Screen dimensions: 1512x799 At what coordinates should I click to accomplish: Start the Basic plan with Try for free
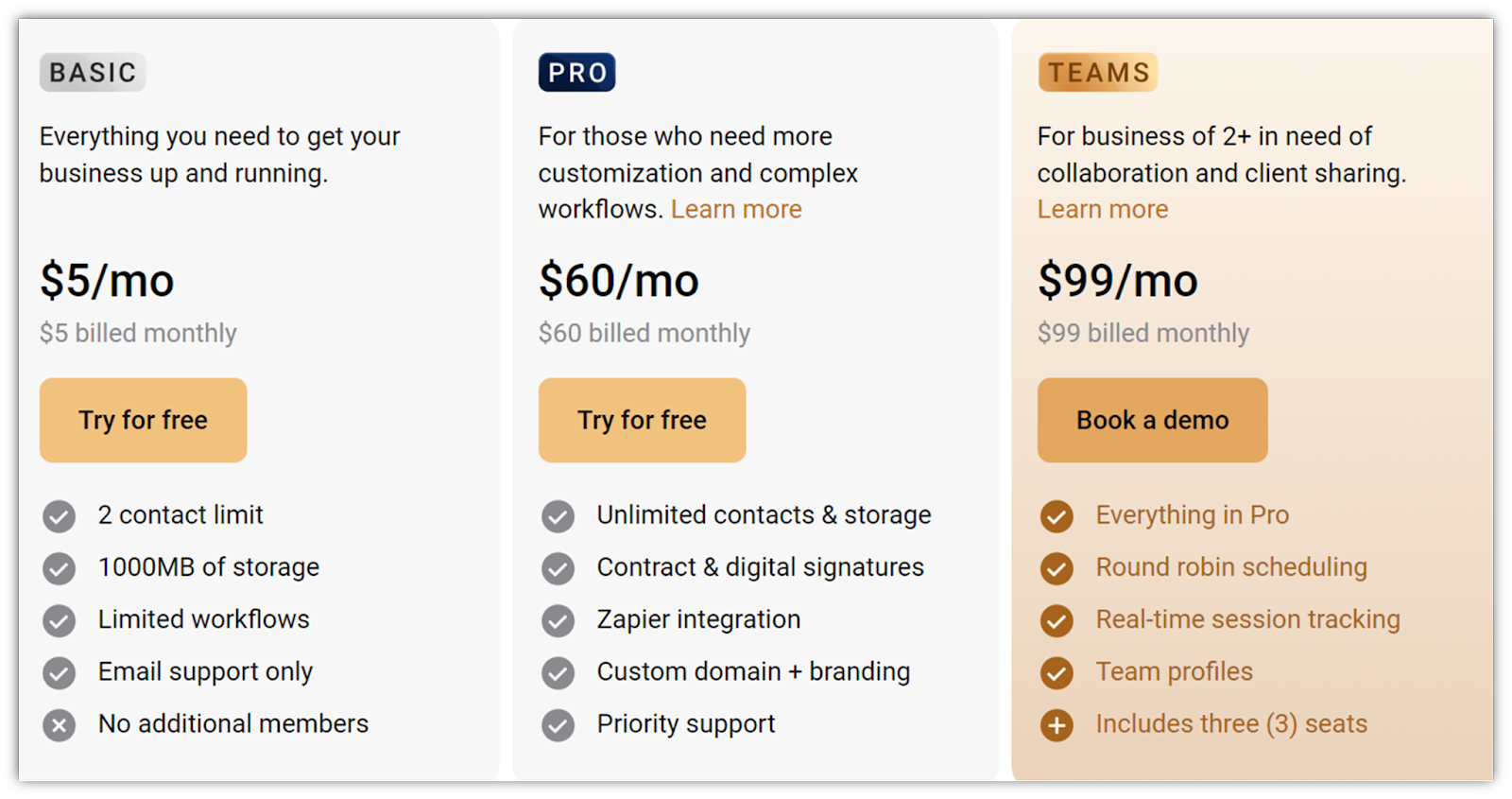coord(143,420)
